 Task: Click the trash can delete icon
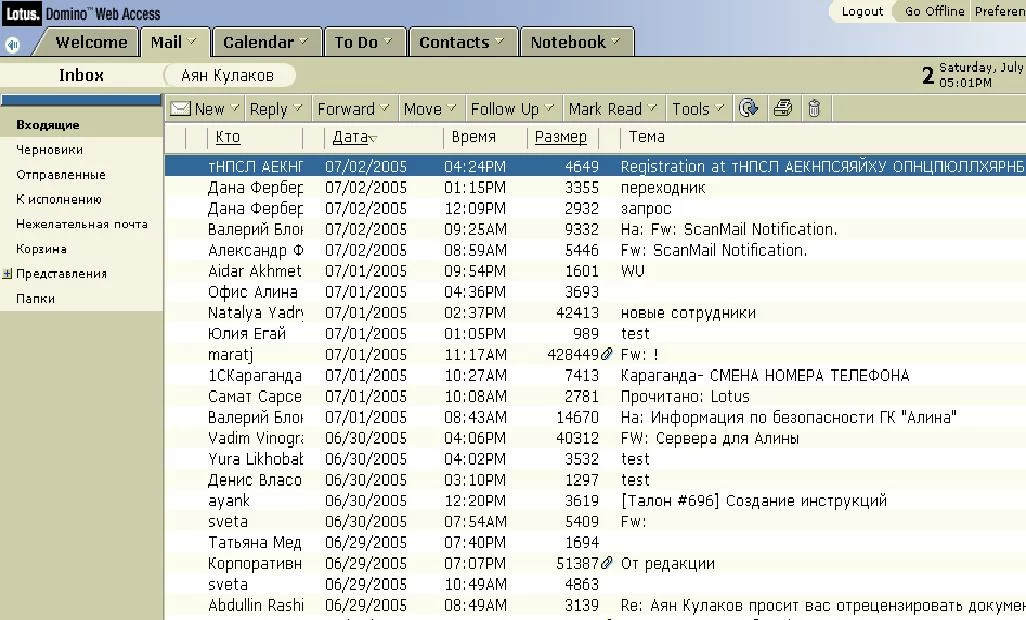pyautogui.click(x=814, y=109)
